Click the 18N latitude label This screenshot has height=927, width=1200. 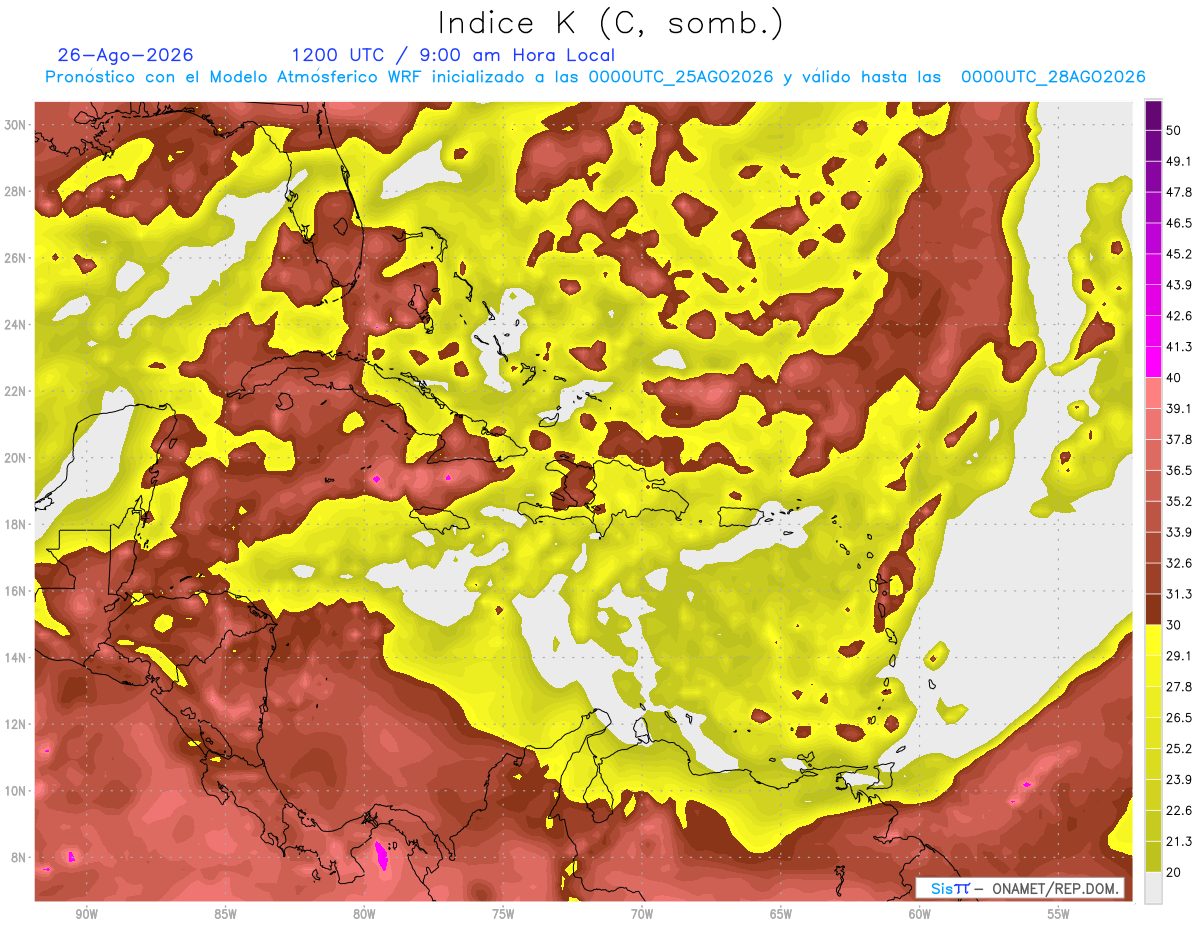click(15, 524)
